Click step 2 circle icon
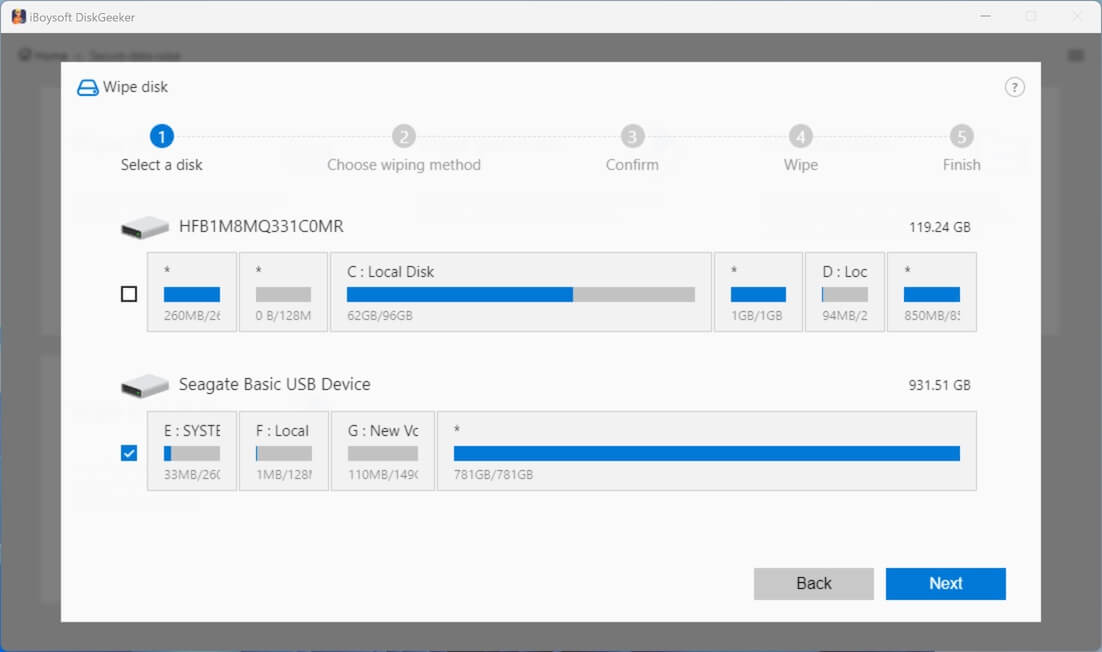 403,136
